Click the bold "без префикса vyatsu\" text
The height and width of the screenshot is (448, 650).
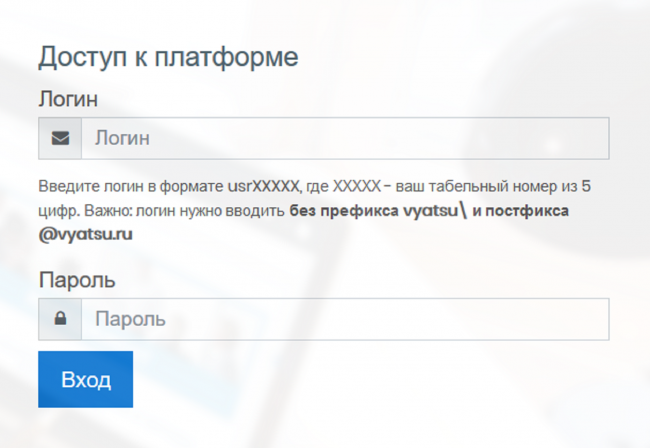tap(378, 211)
